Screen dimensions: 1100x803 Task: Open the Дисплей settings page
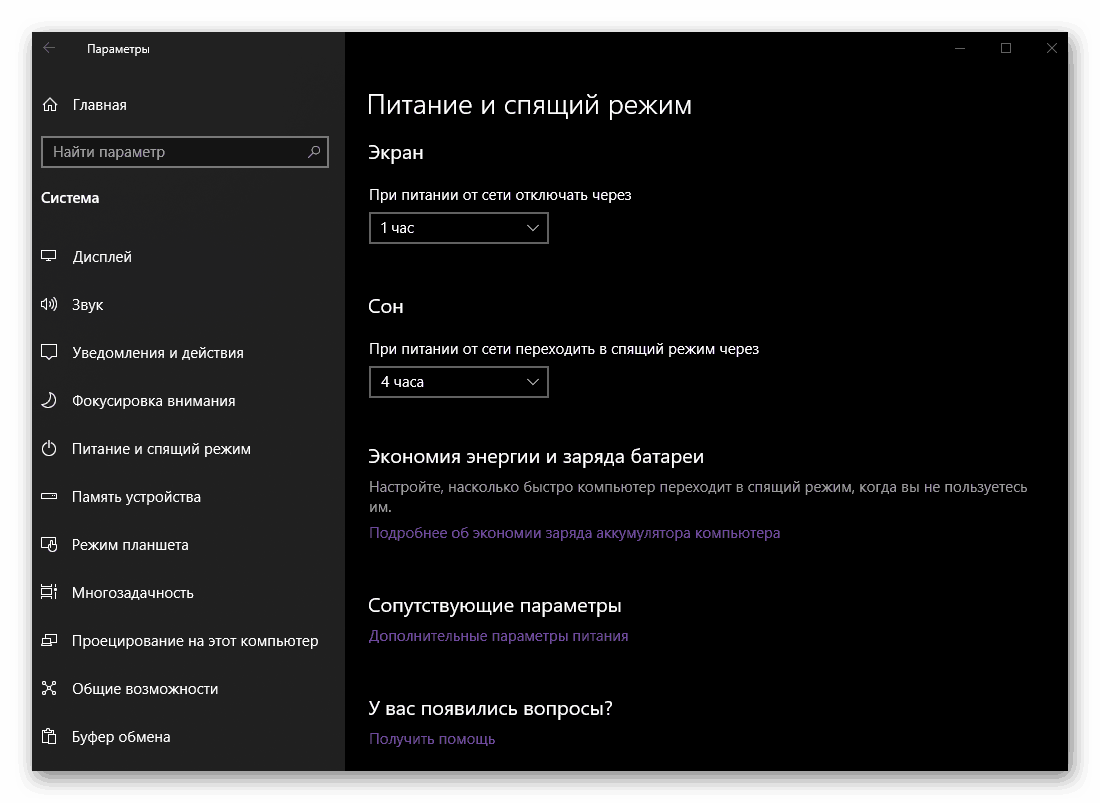click(102, 257)
